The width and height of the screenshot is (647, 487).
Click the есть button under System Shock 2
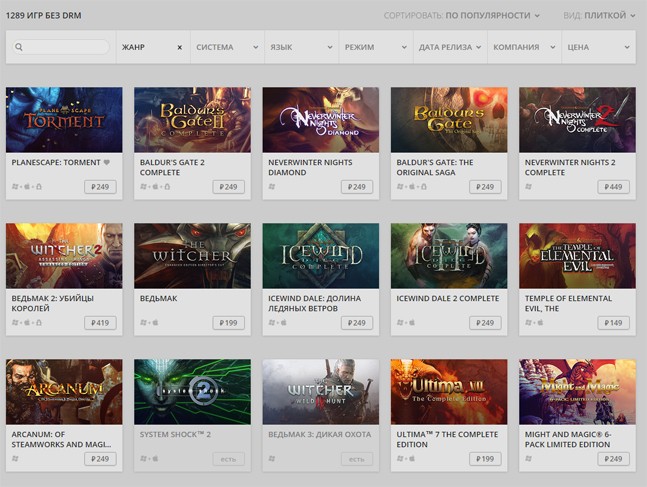[229, 459]
